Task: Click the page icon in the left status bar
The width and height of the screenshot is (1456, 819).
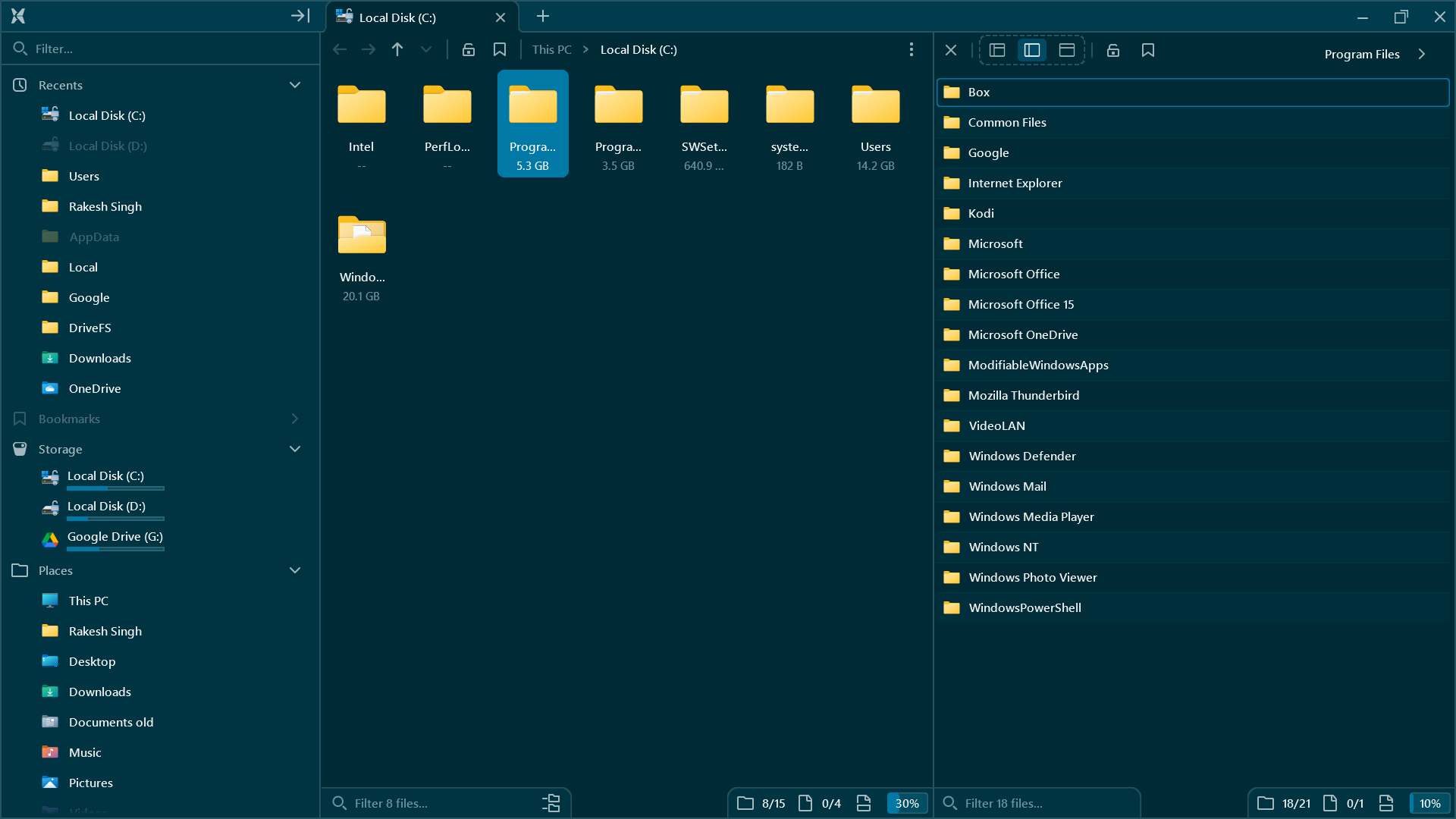Action: click(805, 802)
